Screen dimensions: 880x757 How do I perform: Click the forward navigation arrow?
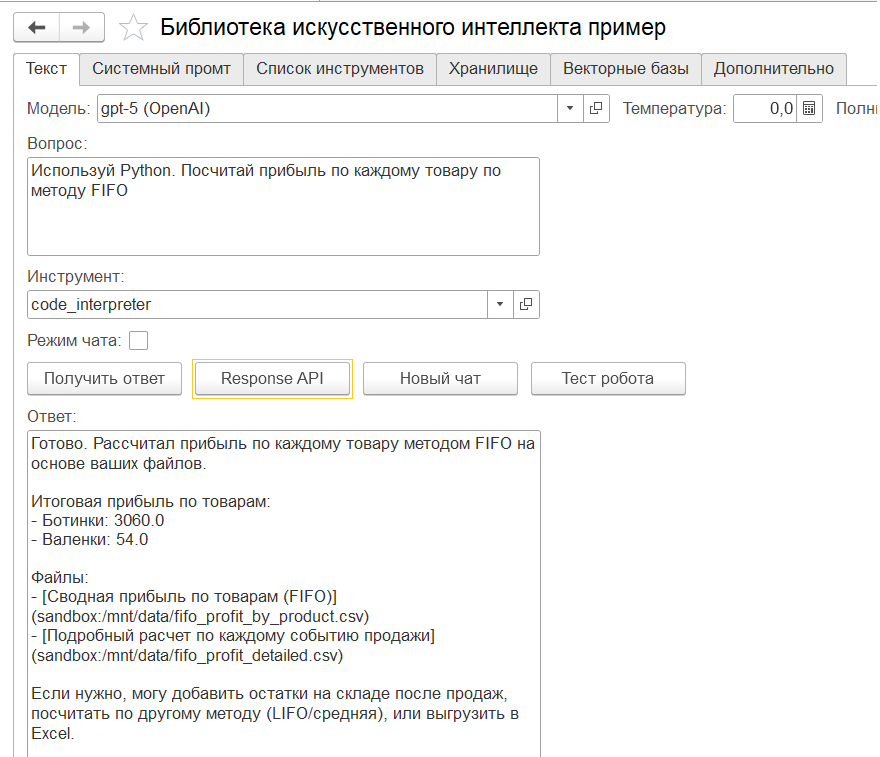81,27
